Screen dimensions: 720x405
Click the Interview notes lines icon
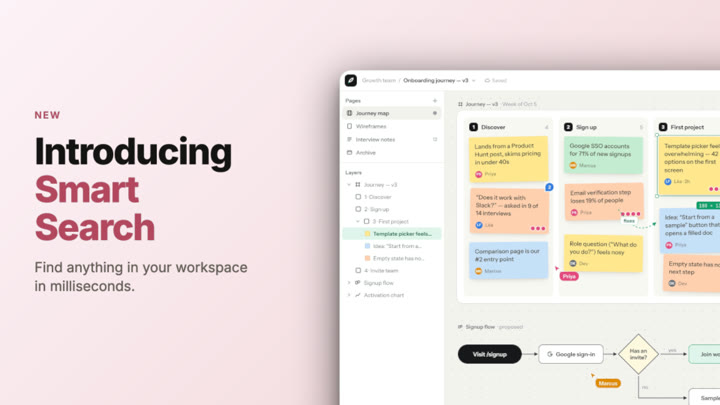pyautogui.click(x=349, y=140)
